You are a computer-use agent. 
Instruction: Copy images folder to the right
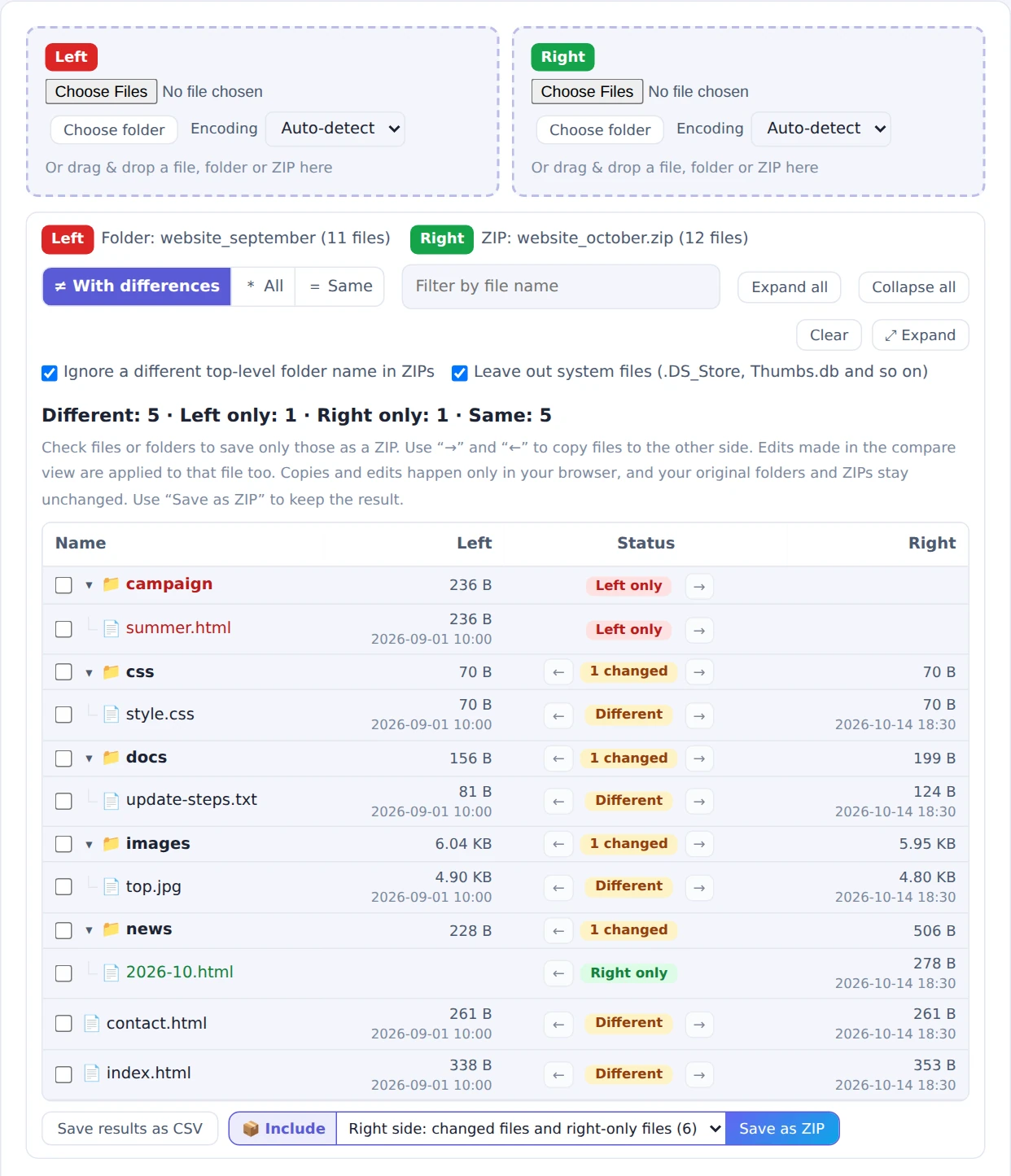tap(699, 844)
